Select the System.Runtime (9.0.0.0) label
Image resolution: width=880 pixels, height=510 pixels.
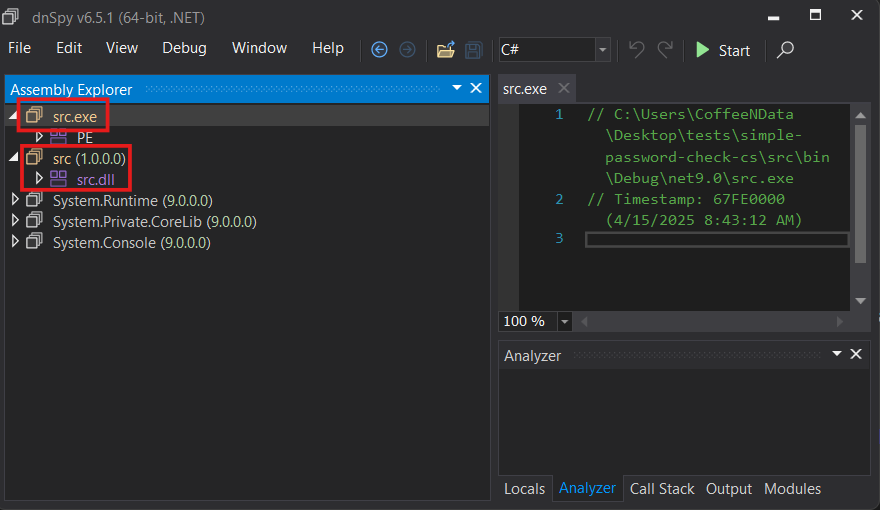[132, 200]
